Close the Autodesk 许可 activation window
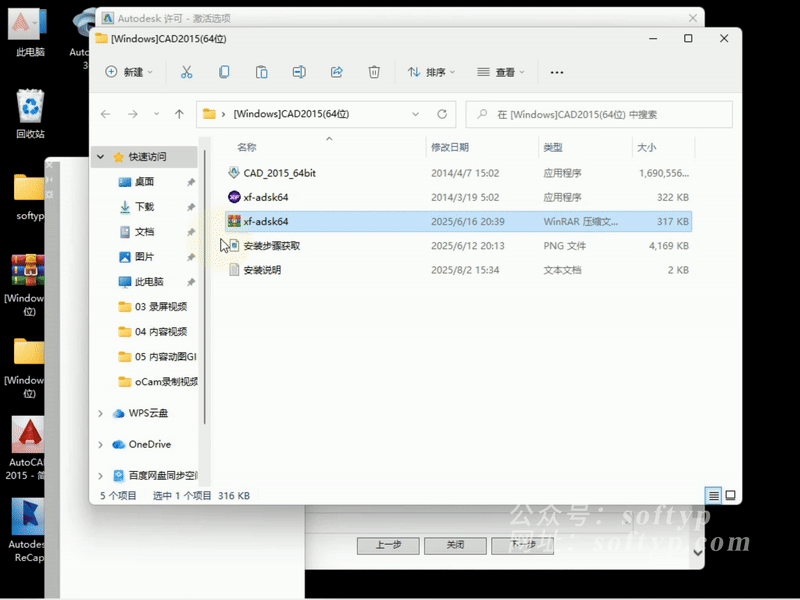 pyautogui.click(x=692, y=18)
